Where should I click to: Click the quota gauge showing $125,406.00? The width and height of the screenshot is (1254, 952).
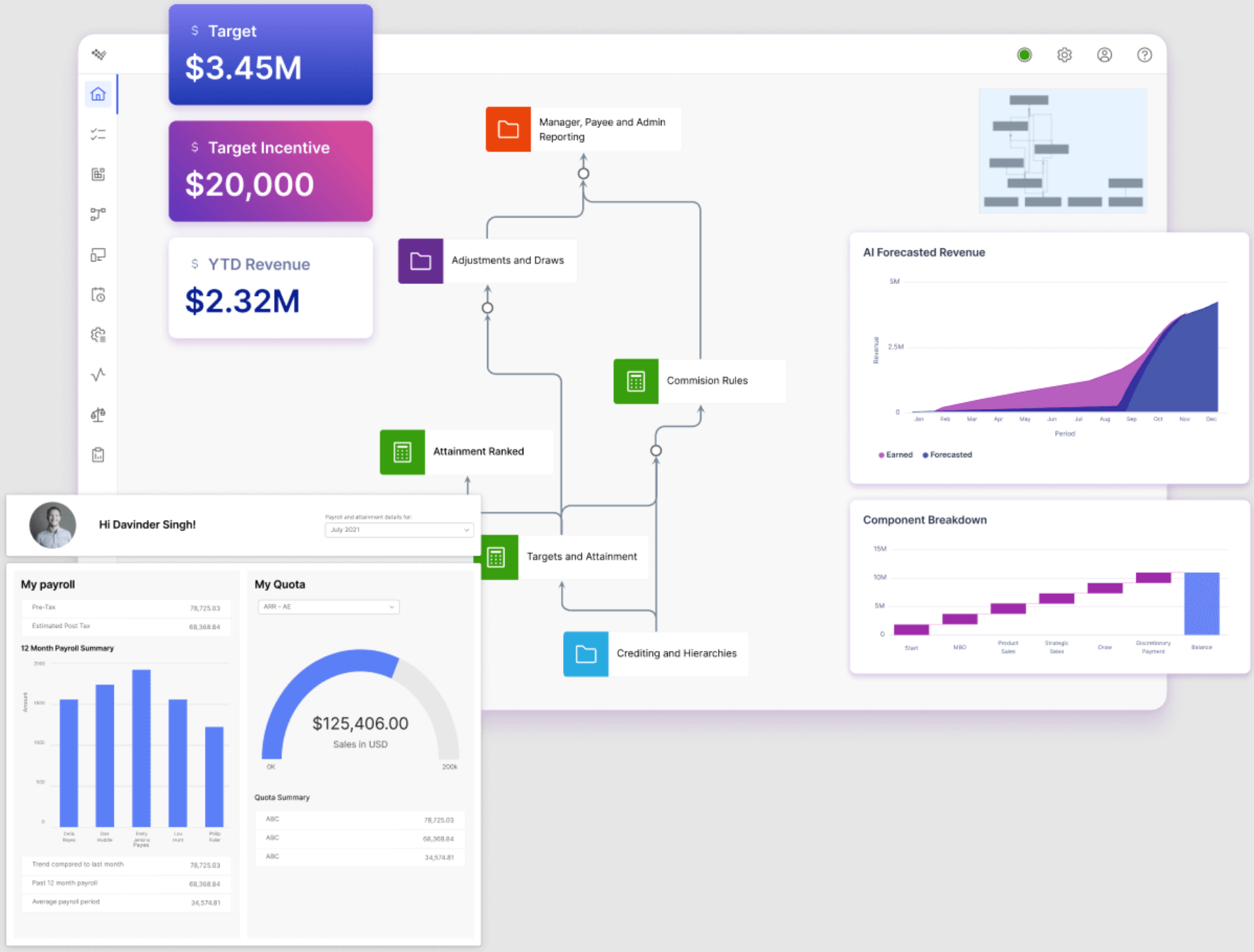click(x=360, y=706)
